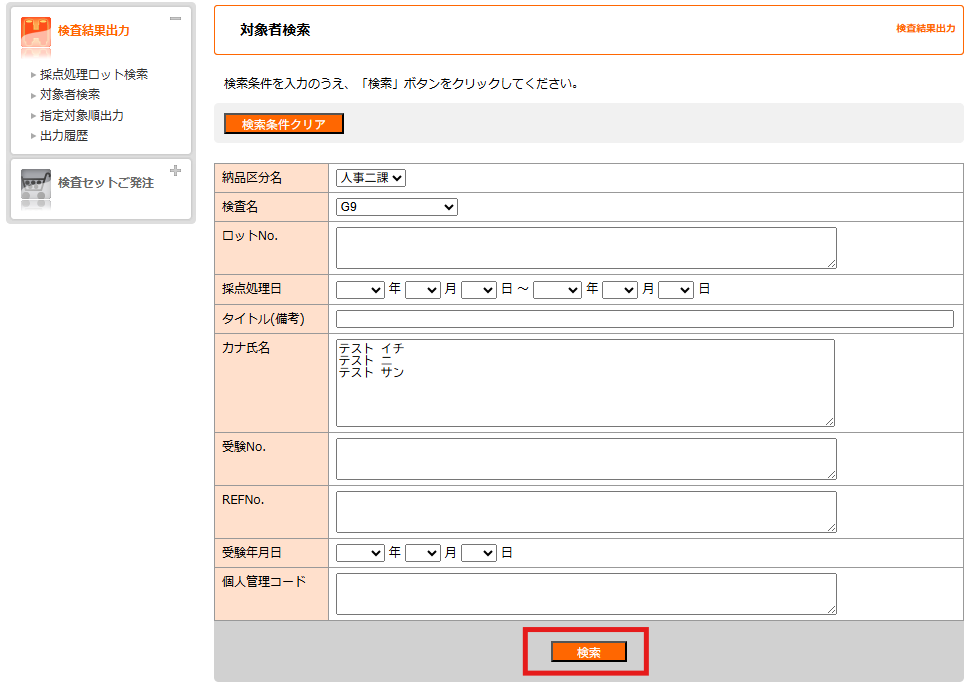Click the 検査結果出力 breadcrumb at top right
This screenshot has height=688, width=968.
coord(925,29)
